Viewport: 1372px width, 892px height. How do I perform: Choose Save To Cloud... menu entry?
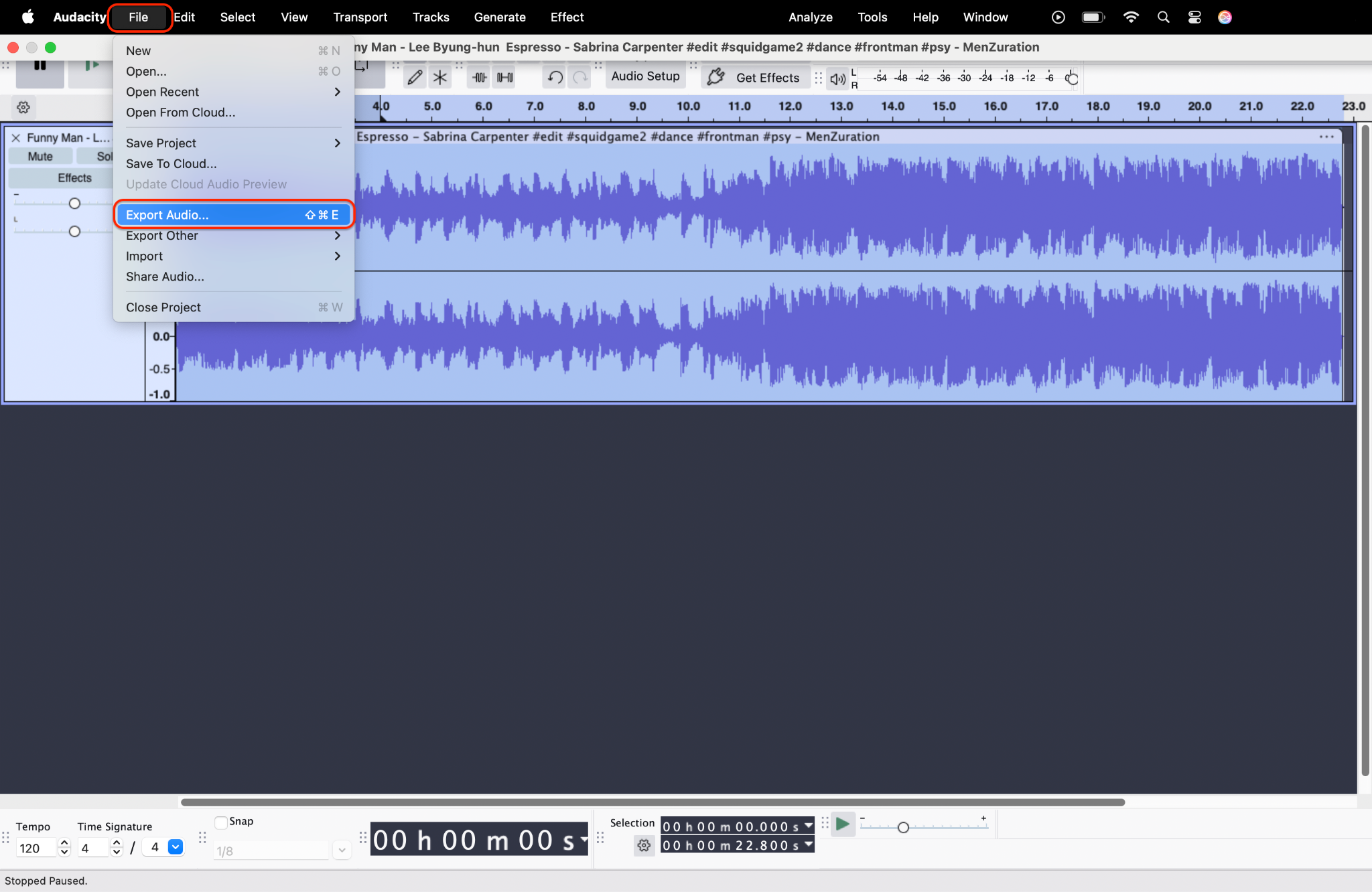[x=233, y=164]
